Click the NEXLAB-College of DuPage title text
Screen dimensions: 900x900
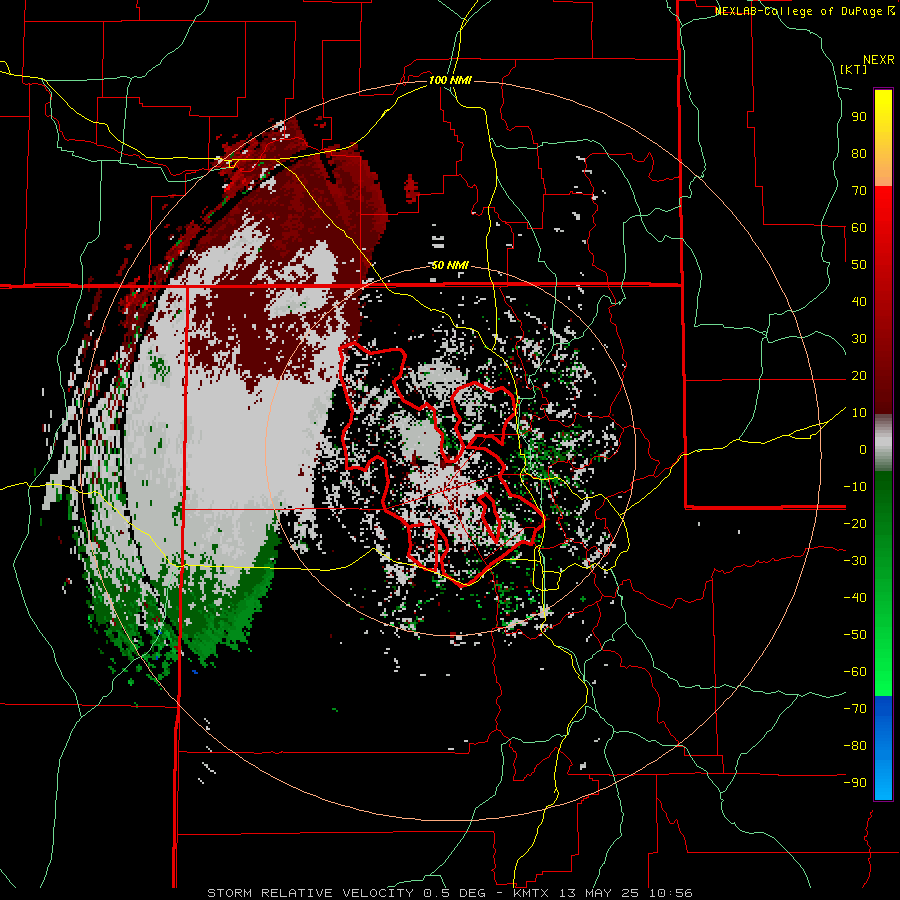tap(804, 11)
